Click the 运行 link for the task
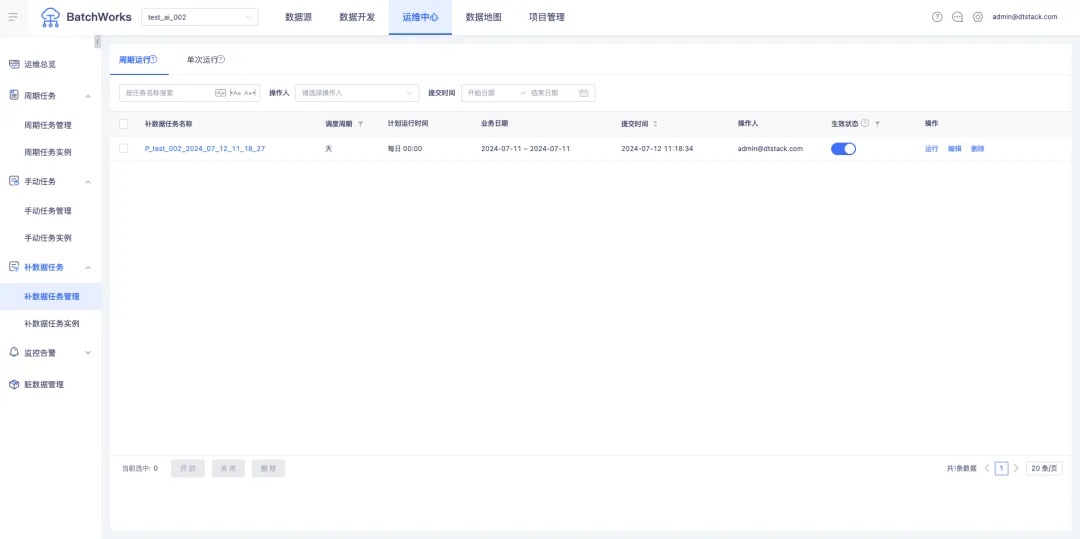 [931, 148]
